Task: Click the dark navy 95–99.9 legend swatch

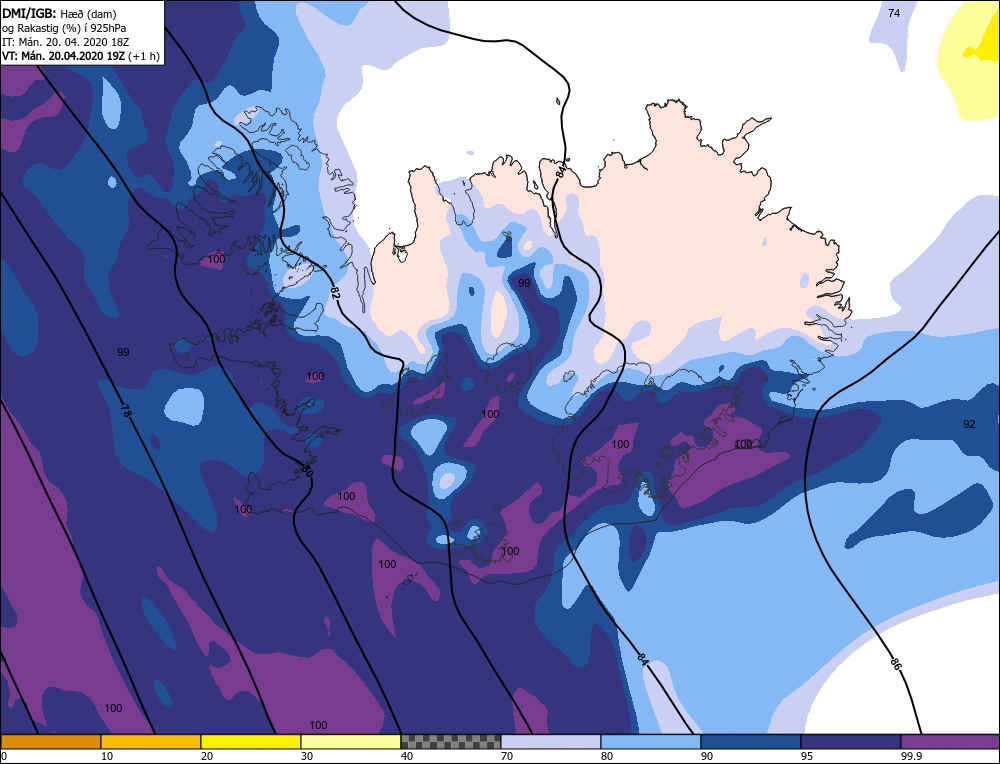Action: click(851, 741)
